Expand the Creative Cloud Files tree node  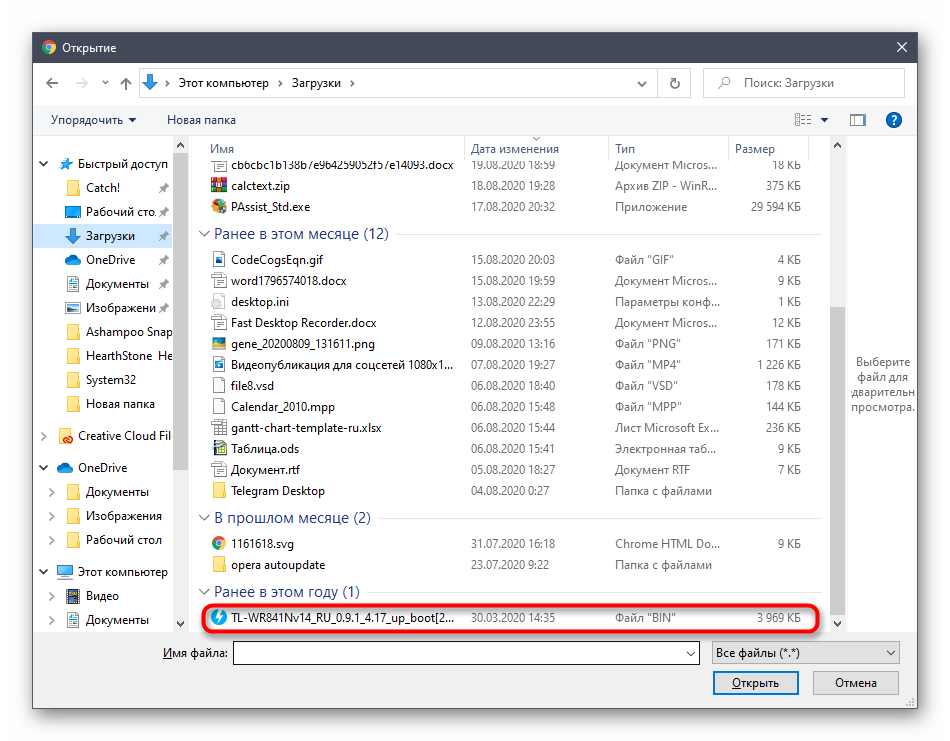43,436
